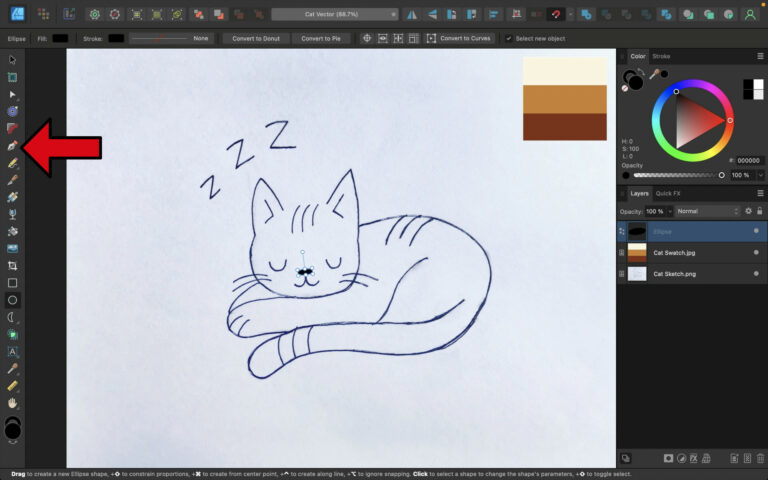Click Convert to Donut

(x=256, y=38)
